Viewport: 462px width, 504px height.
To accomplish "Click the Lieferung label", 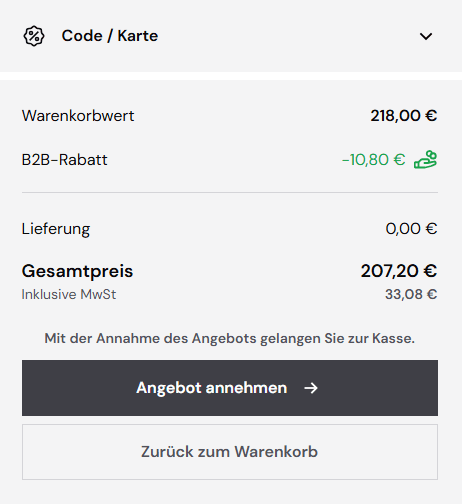I will pyautogui.click(x=56, y=229).
